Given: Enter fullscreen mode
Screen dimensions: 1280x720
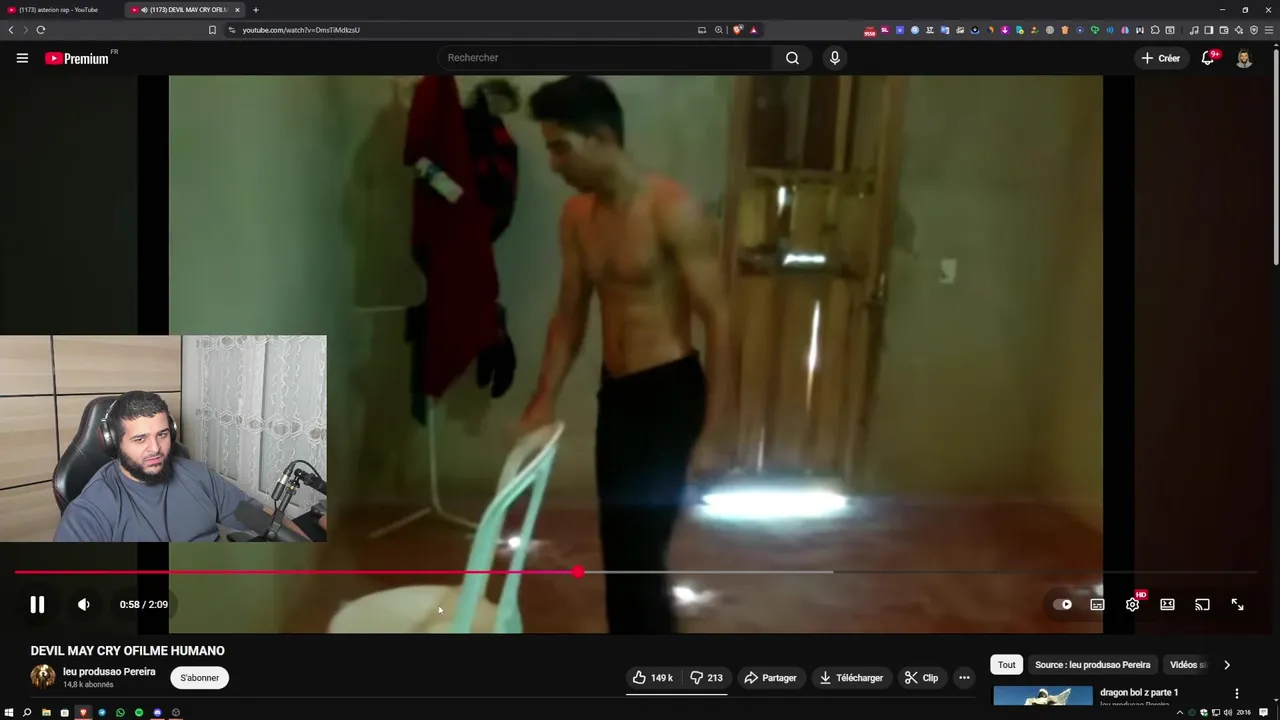Looking at the screenshot, I should click(1237, 604).
